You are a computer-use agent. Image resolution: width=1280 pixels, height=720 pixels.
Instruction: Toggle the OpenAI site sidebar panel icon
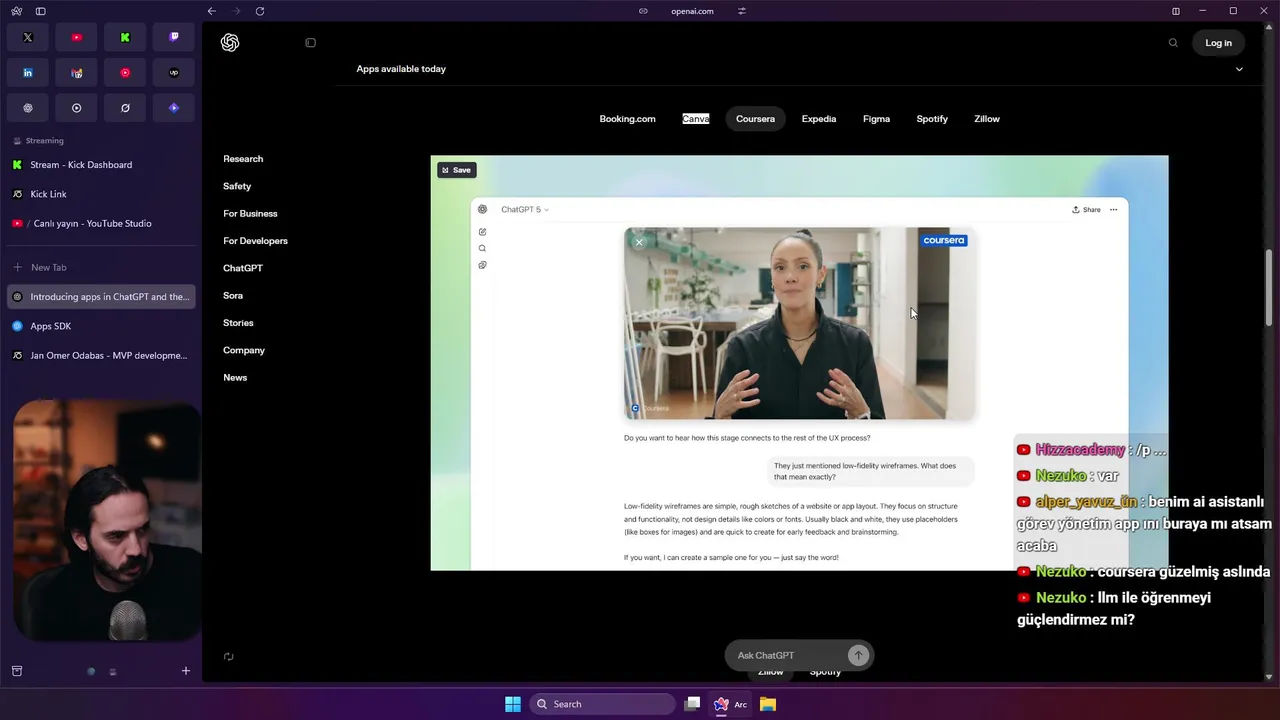pos(310,43)
